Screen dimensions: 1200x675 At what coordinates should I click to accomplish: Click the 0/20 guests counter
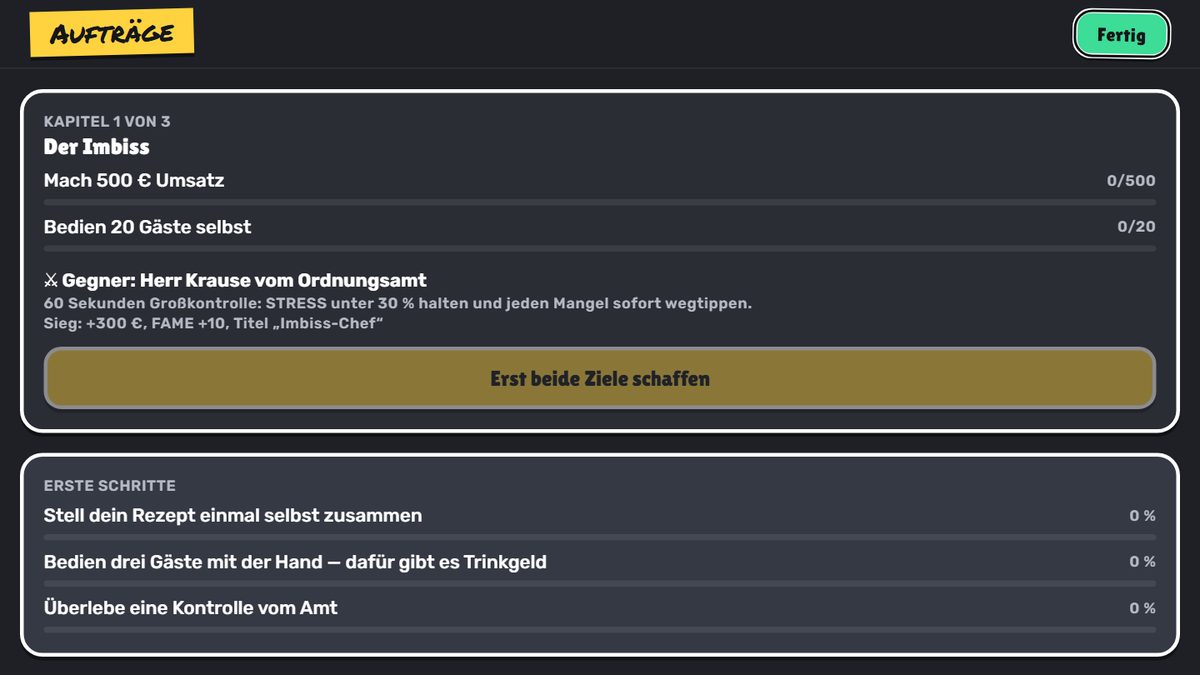tap(1136, 227)
